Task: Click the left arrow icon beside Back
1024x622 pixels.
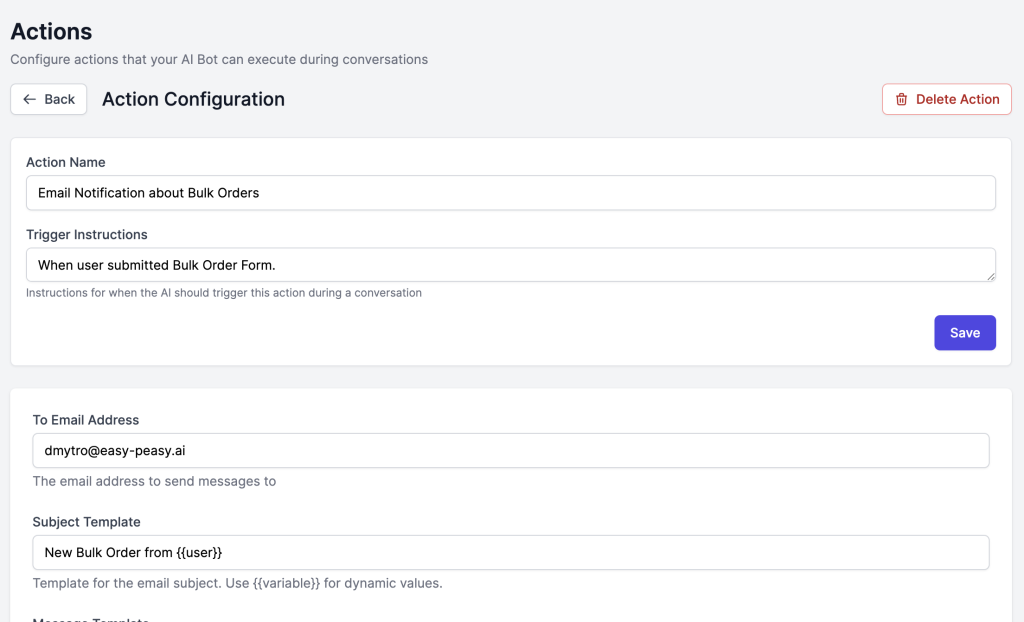Action: tap(29, 99)
